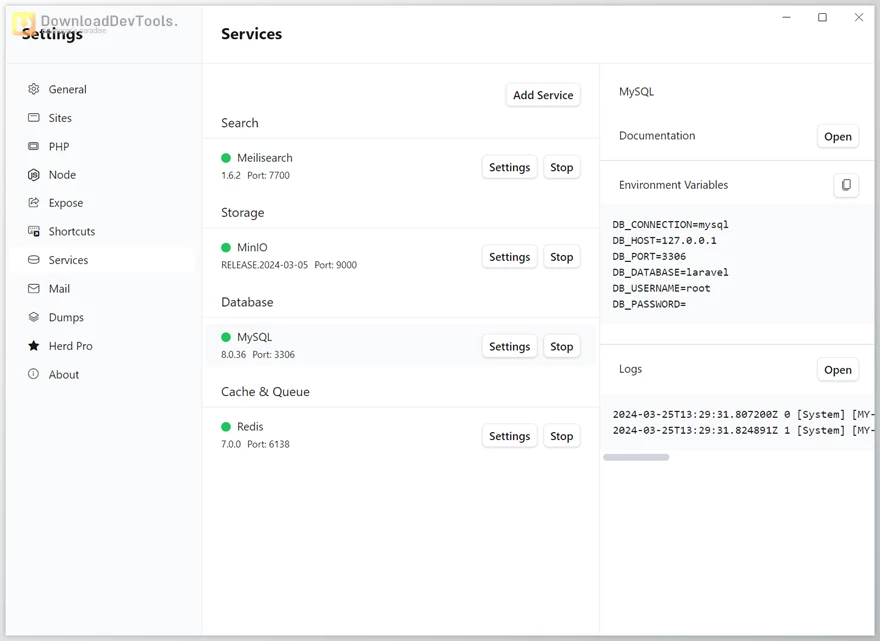Screen dimensions: 880x641
Task: Stop the MySQL service
Action: (561, 346)
